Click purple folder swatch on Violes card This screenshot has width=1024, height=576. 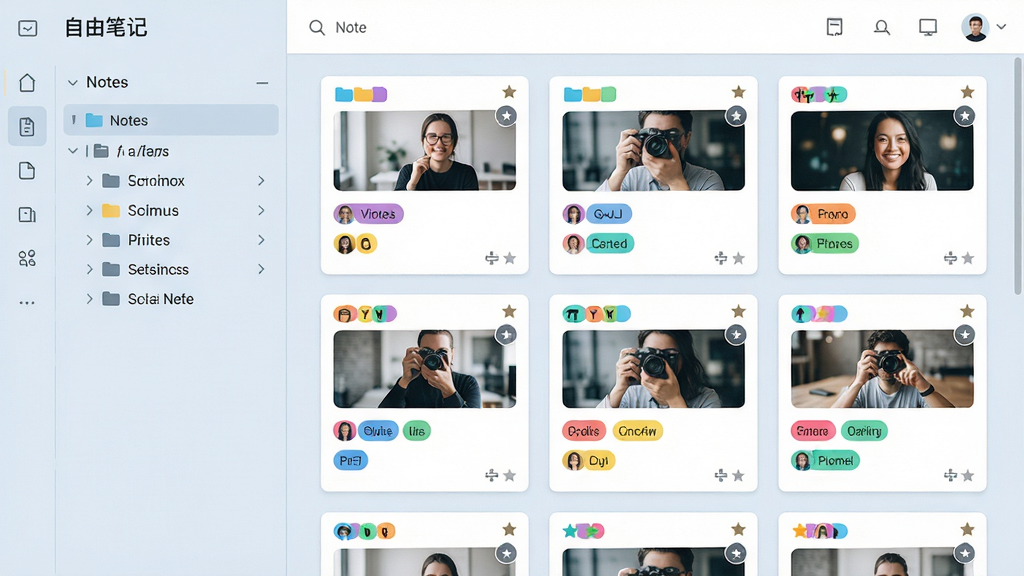coord(379,95)
